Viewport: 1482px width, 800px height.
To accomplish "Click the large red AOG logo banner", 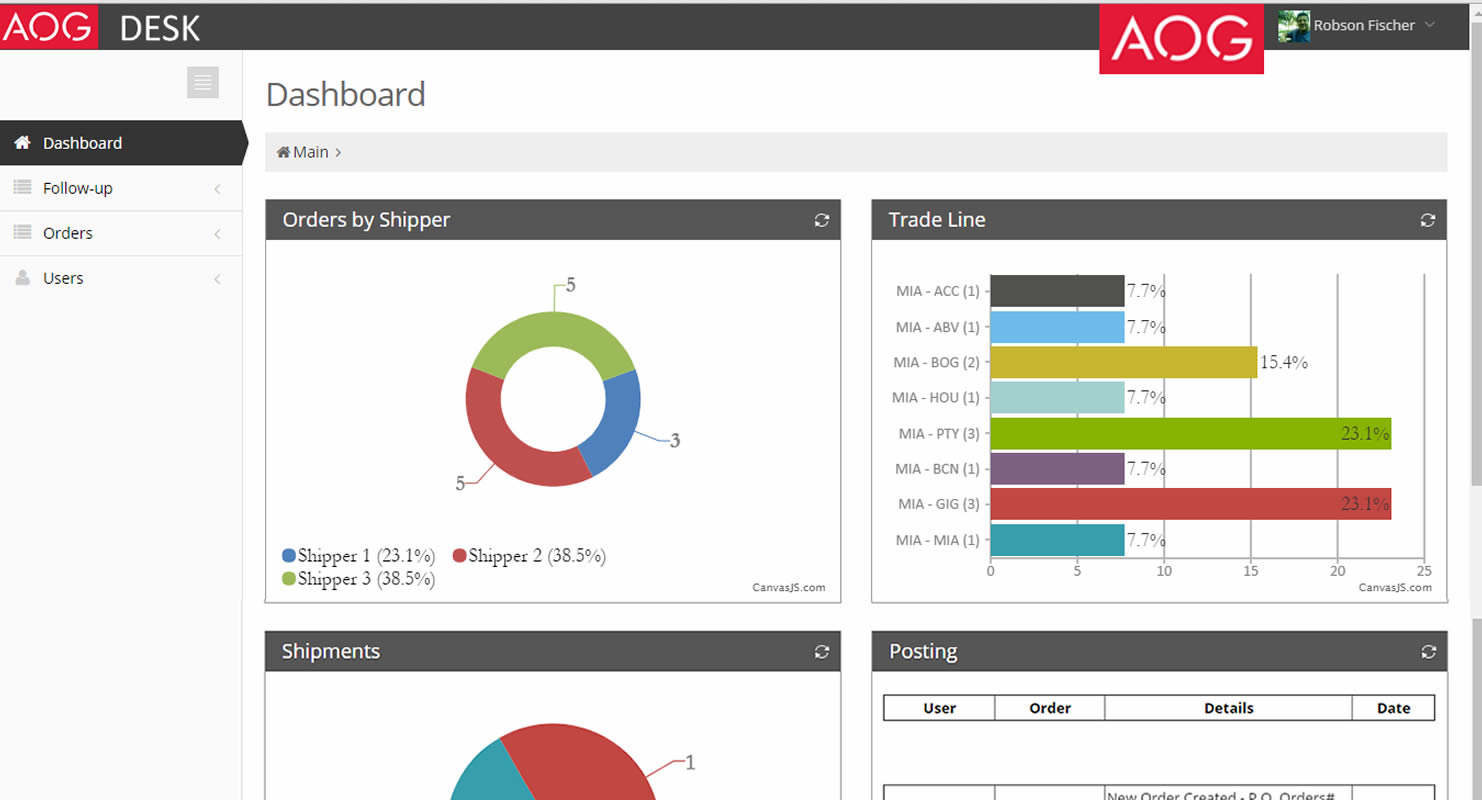I will tap(1181, 39).
